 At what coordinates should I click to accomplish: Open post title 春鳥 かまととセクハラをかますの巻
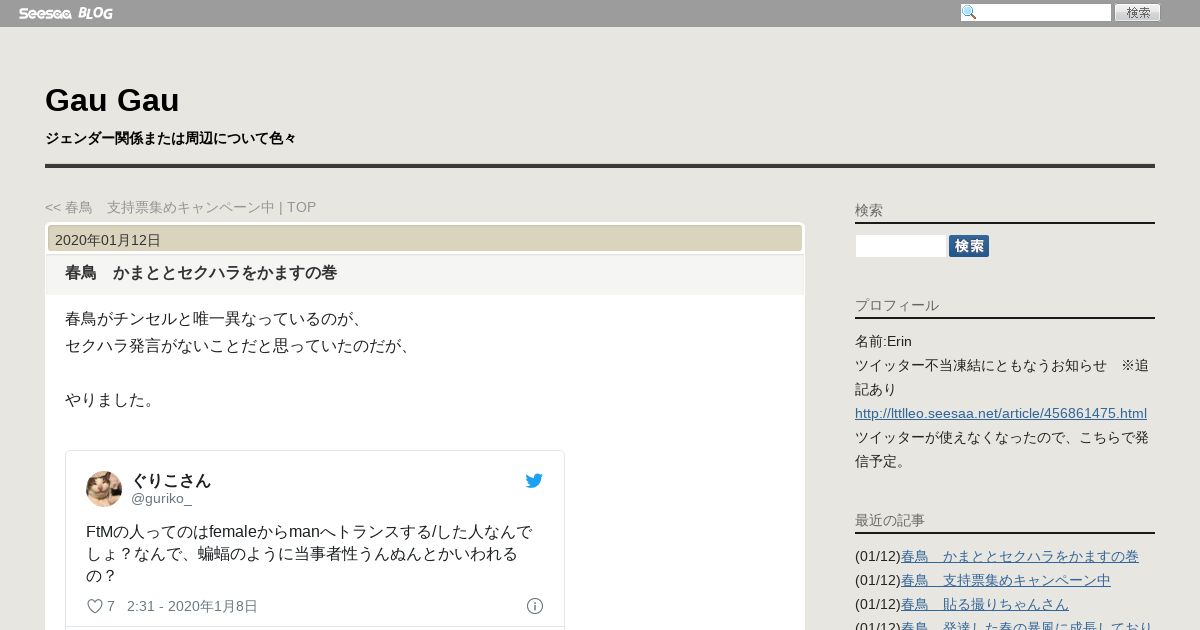[x=201, y=273]
